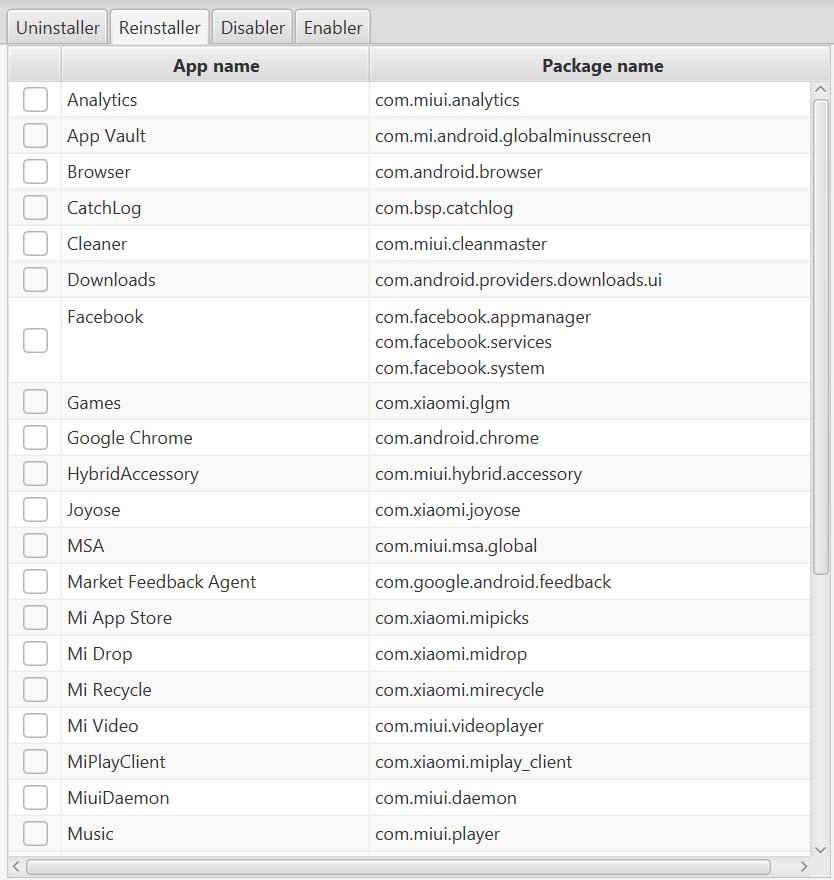Image resolution: width=834 pixels, height=880 pixels.
Task: Select the Disabler tab
Action: pyautogui.click(x=253, y=28)
